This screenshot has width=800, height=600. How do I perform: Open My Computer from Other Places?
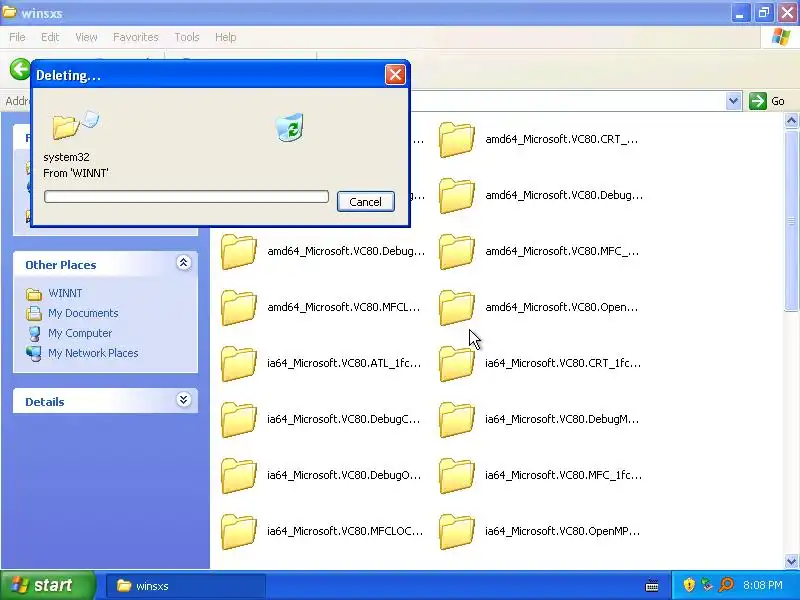coord(80,333)
